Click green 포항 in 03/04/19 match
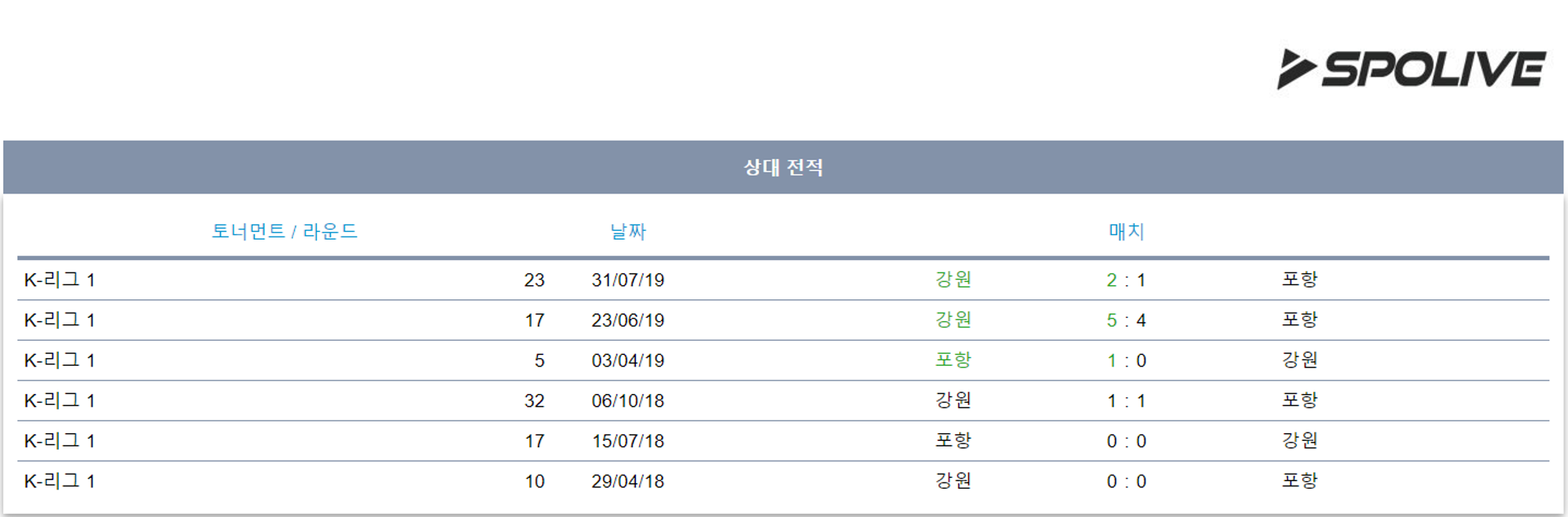This screenshot has width=1568, height=517. point(953,360)
